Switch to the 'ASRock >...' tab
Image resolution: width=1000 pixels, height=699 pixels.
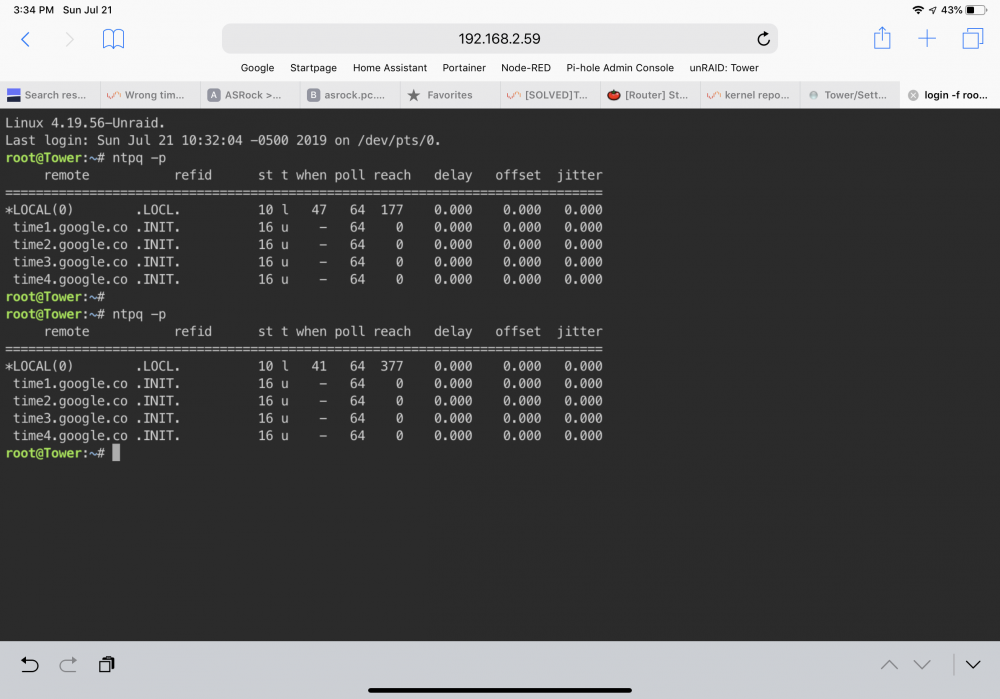[250, 95]
